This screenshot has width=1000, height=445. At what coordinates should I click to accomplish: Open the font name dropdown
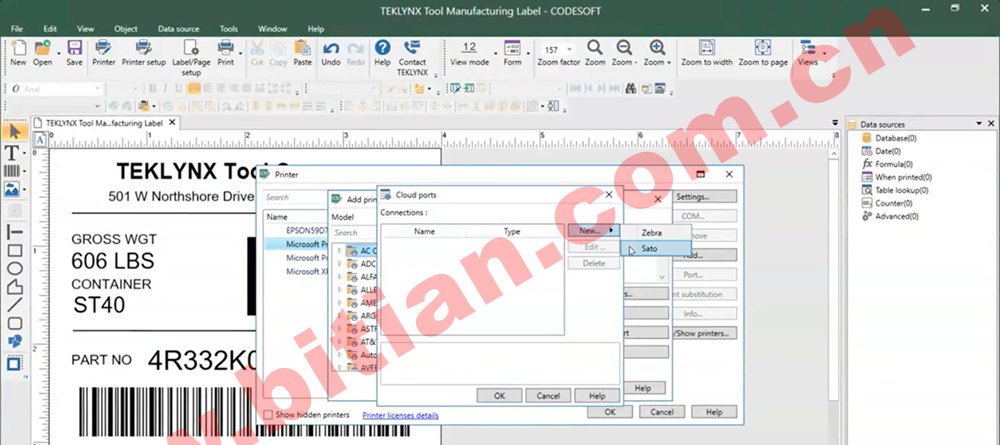click(97, 89)
